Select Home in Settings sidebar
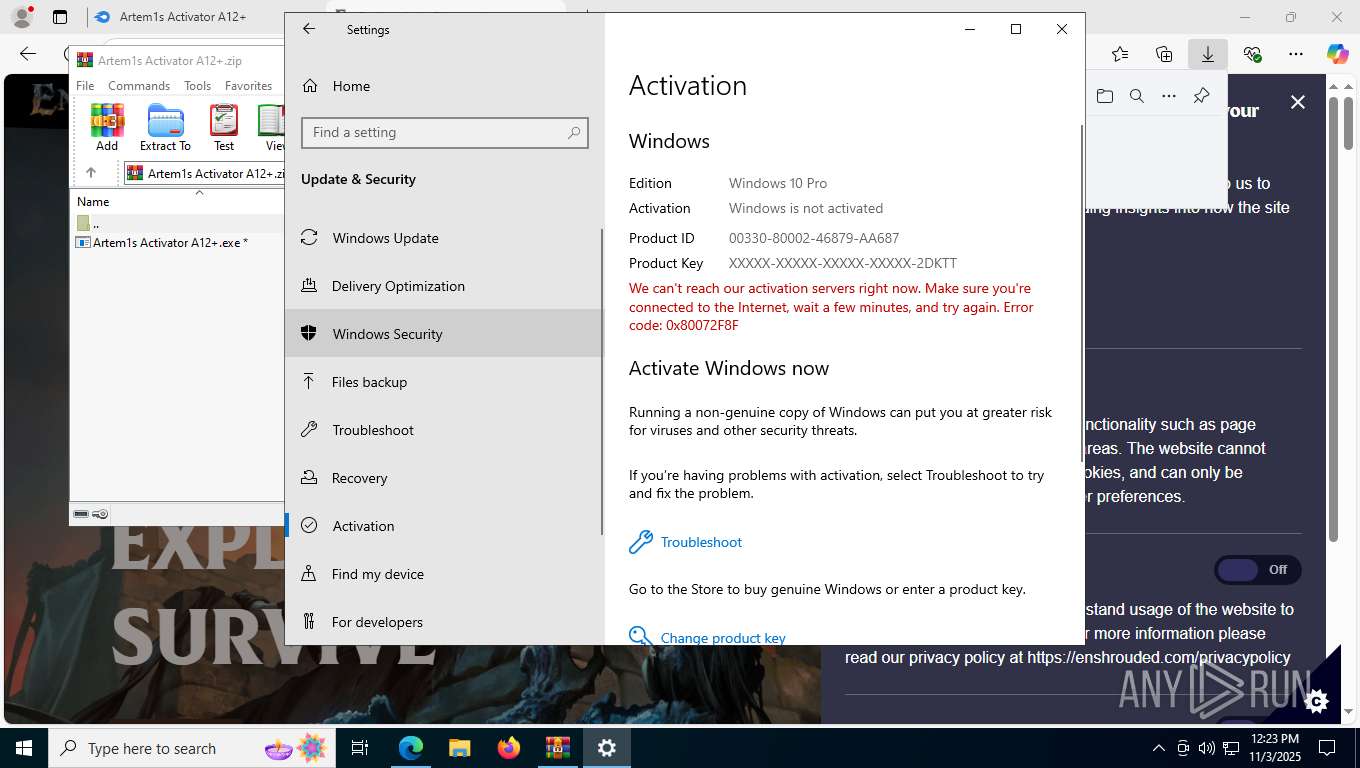Image resolution: width=1360 pixels, height=768 pixels. 445,86
